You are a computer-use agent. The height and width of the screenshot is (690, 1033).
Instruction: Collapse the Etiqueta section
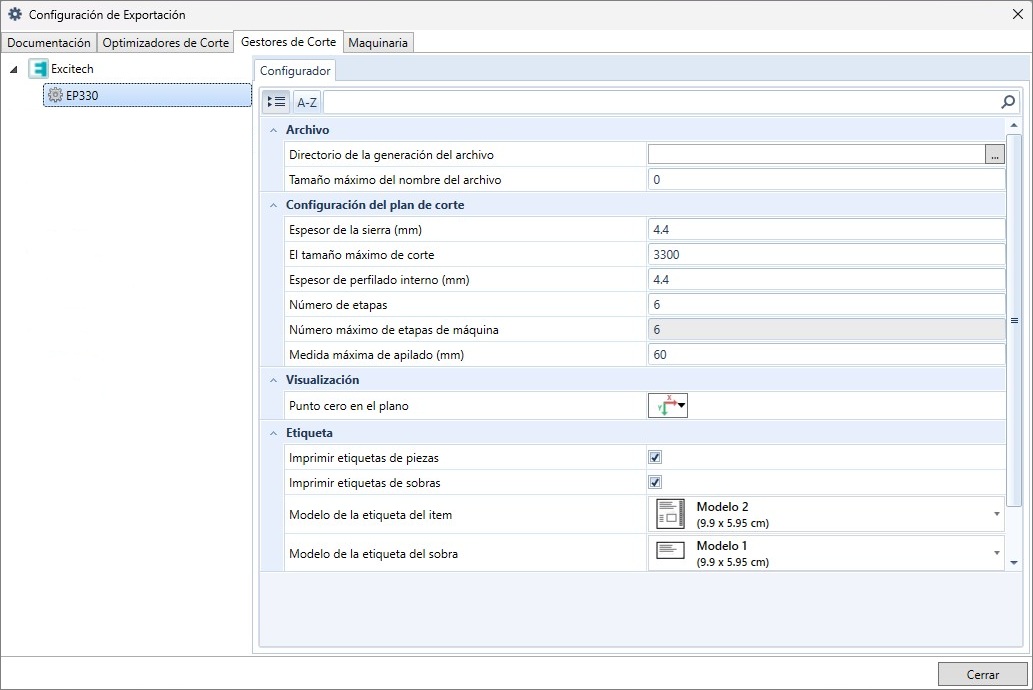click(x=273, y=434)
